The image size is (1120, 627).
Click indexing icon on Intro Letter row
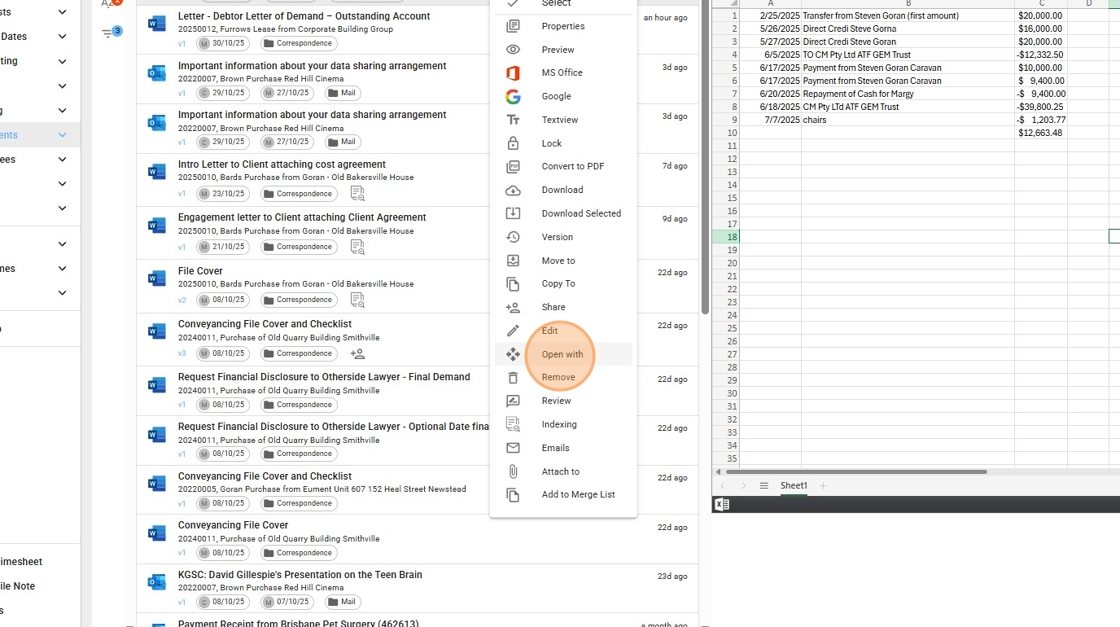pos(357,194)
